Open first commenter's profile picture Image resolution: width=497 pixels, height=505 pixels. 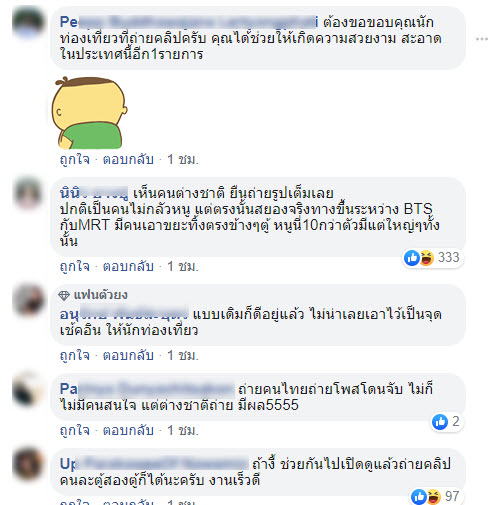click(x=28, y=22)
